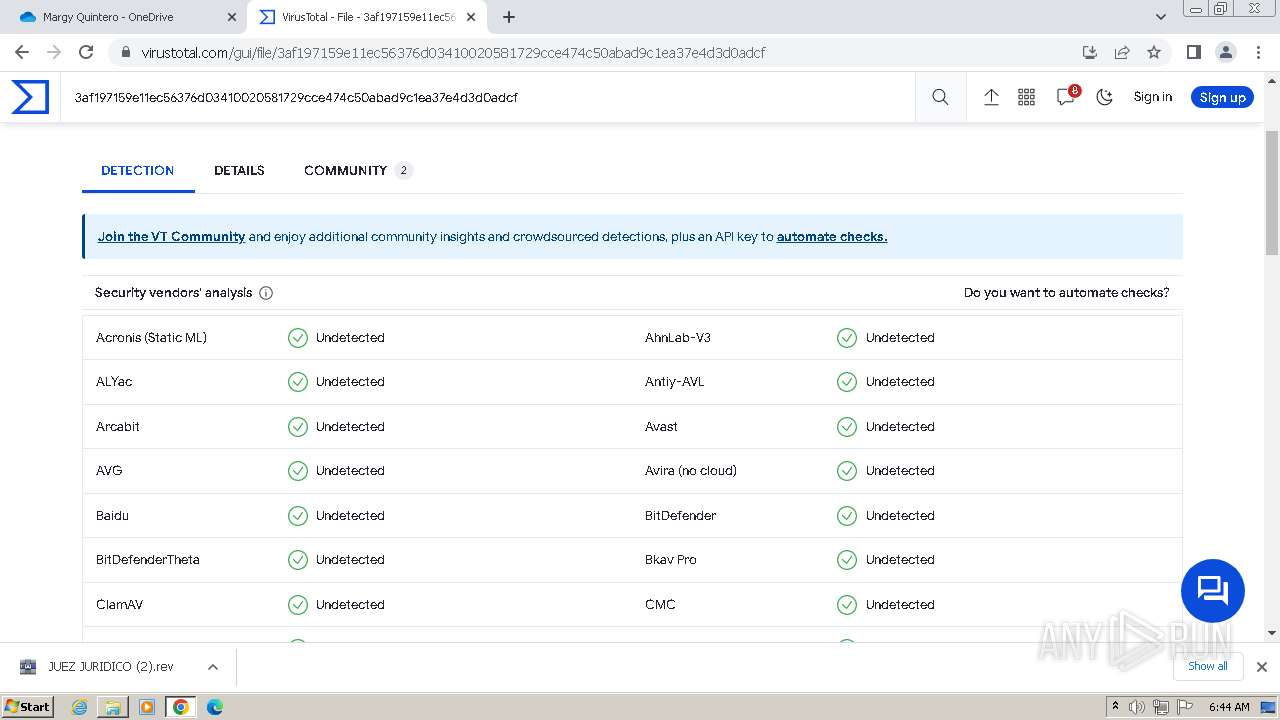Switch to the DETECTION tab
This screenshot has height=720, width=1280.
(137, 171)
